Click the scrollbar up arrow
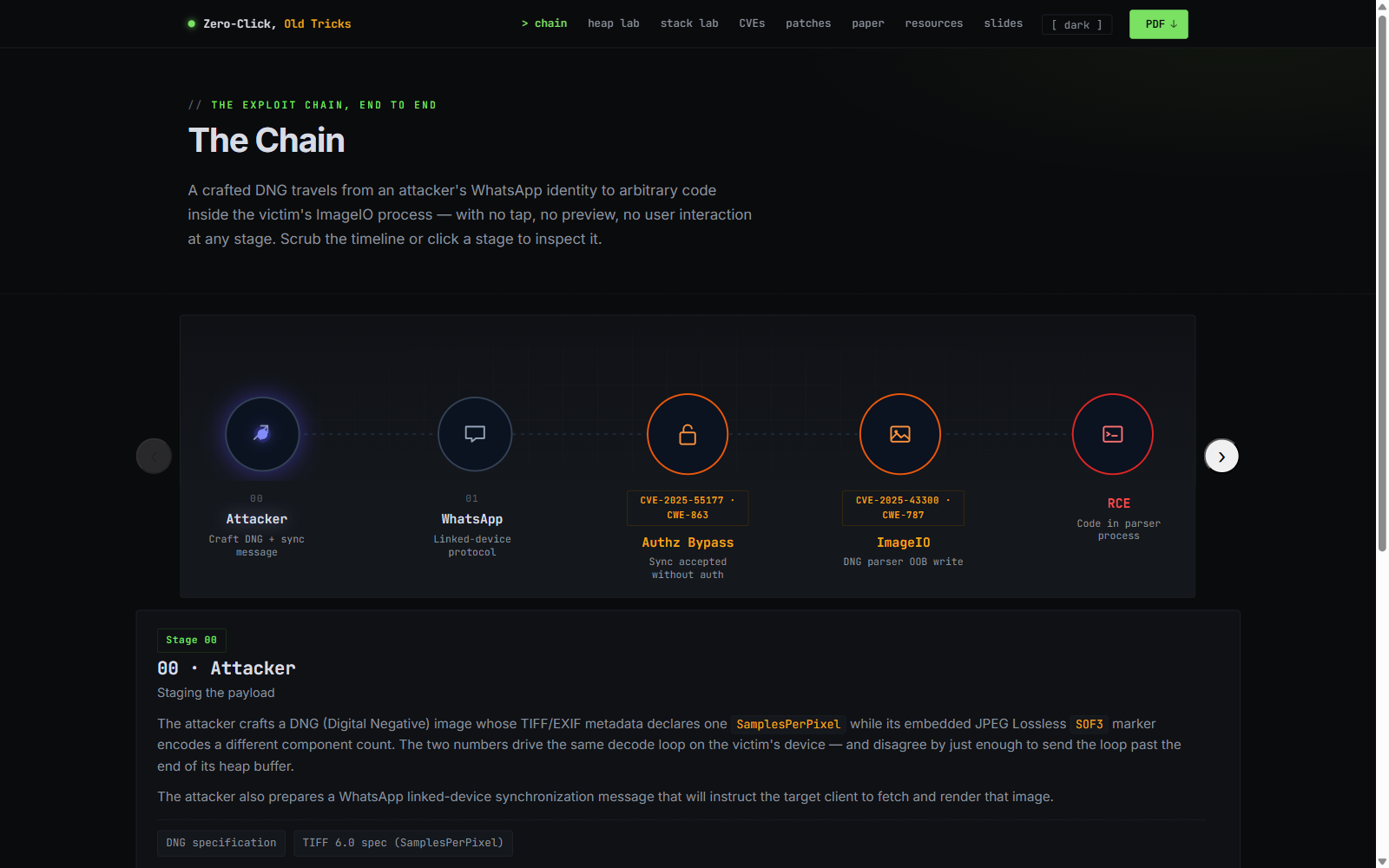Image resolution: width=1389 pixels, height=868 pixels. [1382, 6]
